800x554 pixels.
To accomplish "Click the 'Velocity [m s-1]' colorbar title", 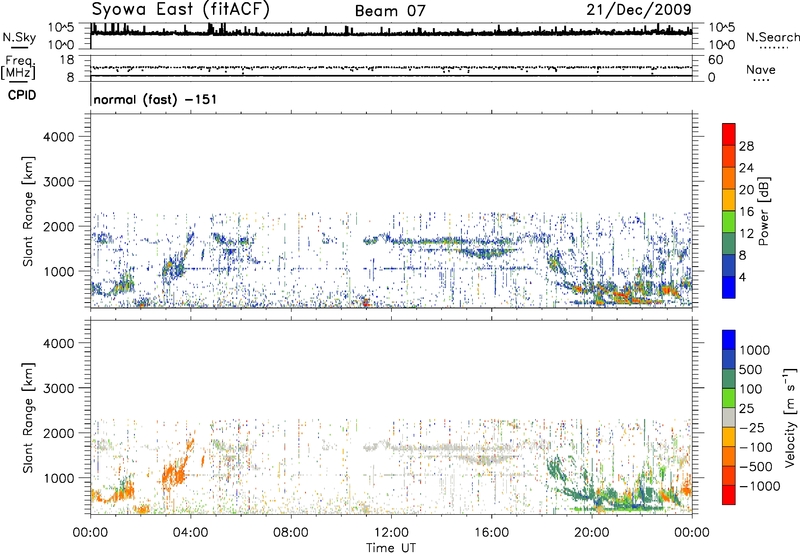I will 790,417.
